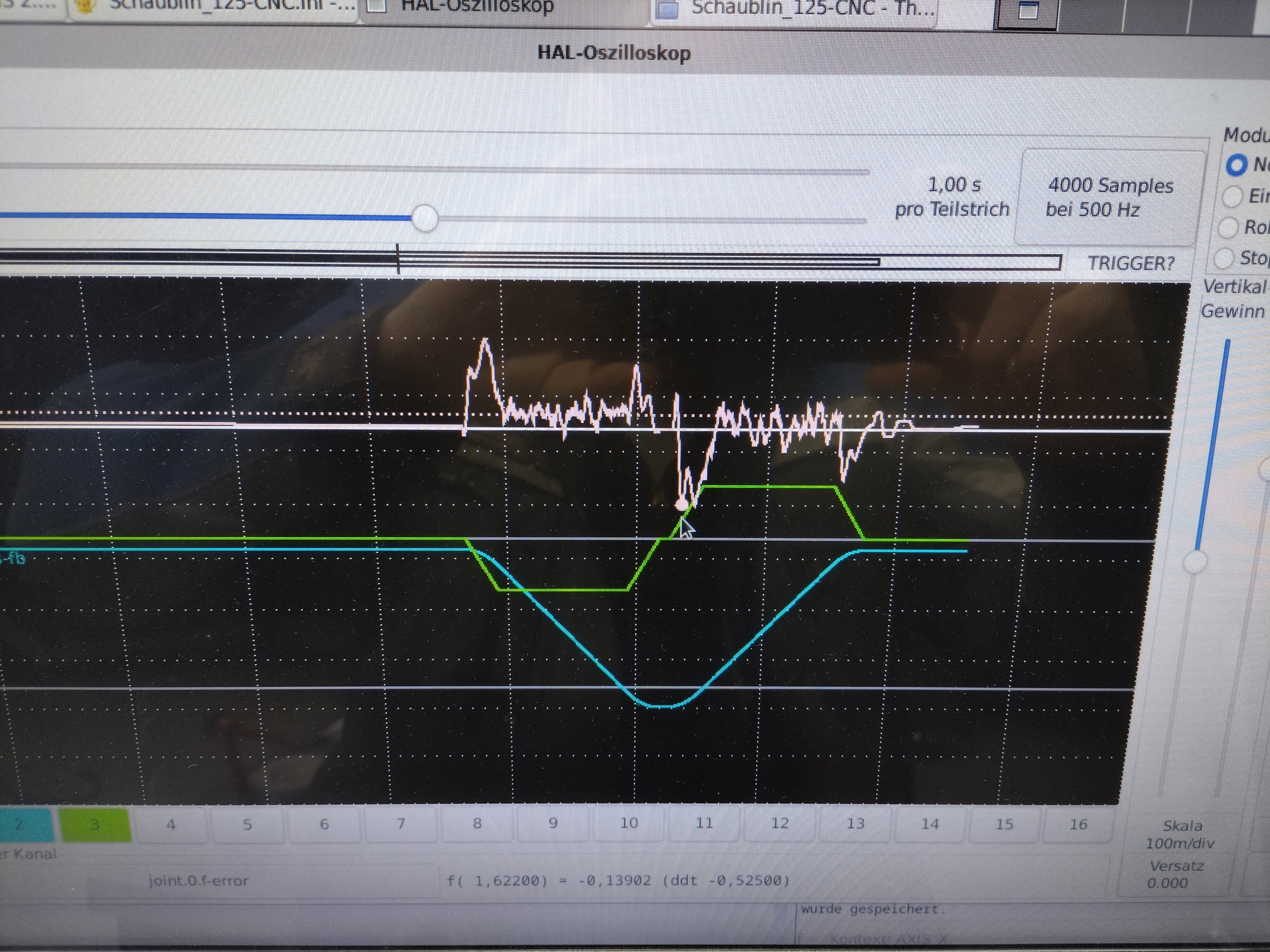Image resolution: width=1270 pixels, height=952 pixels.
Task: Select channel 2 cyan button
Action: pyautogui.click(x=23, y=825)
